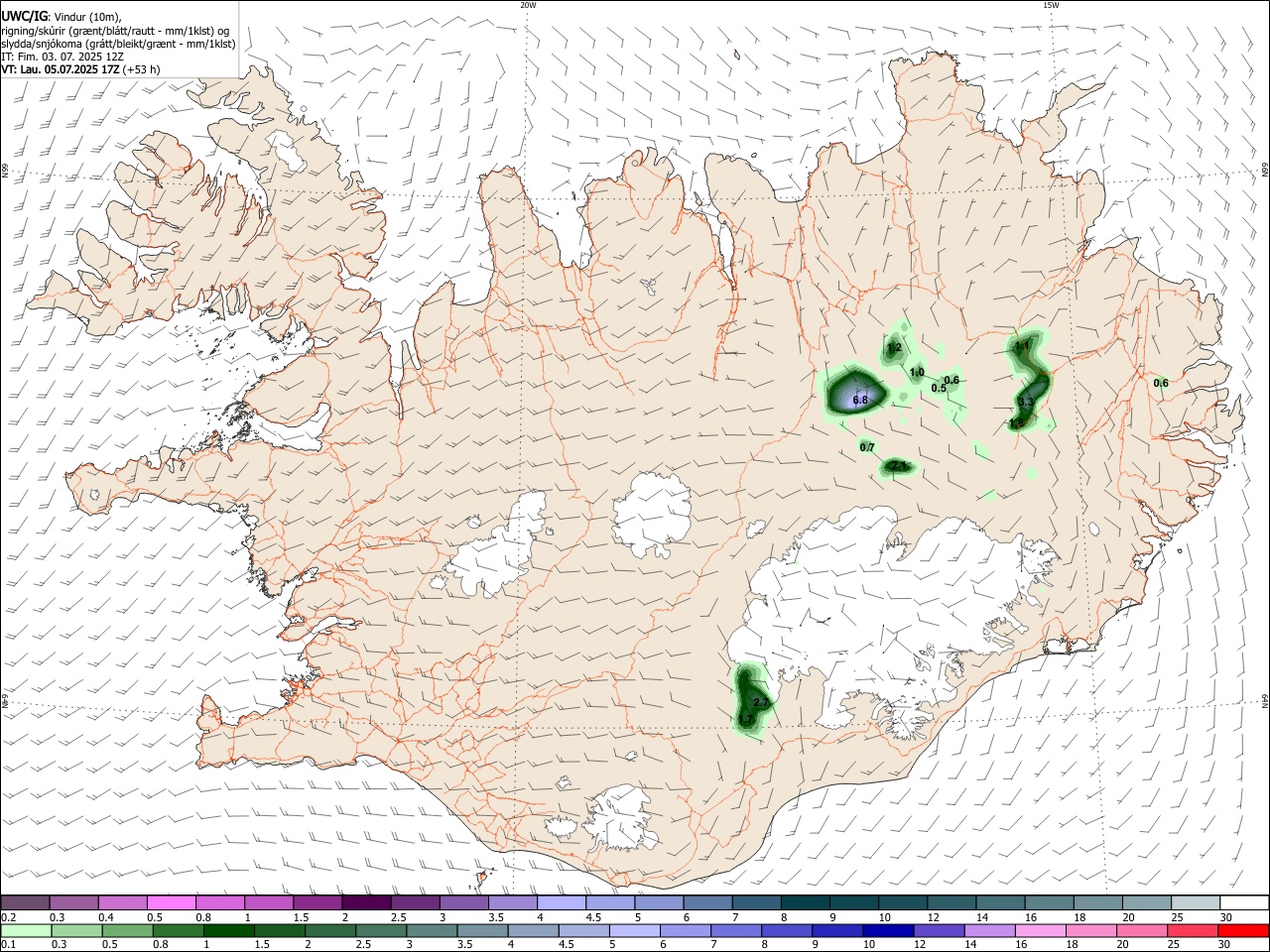
Task: Click the 1.1 precipitation value label
Action: click(x=1023, y=345)
